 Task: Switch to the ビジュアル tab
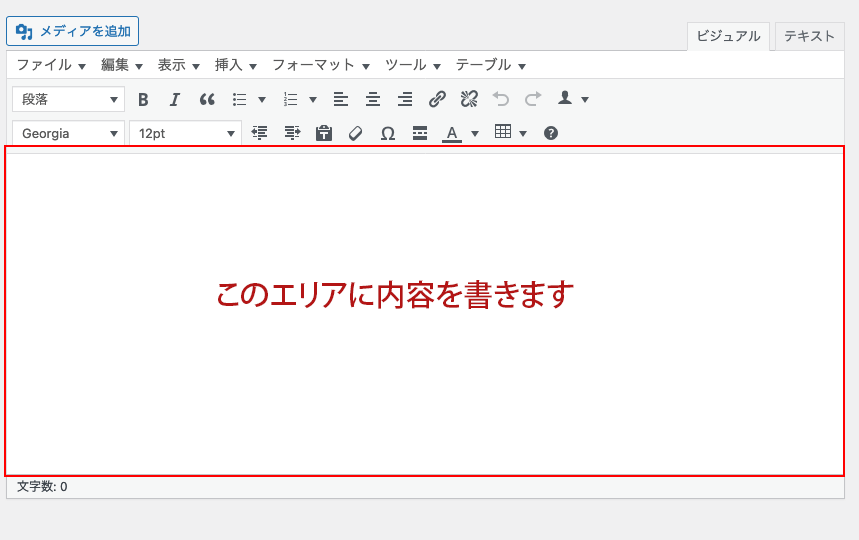(x=728, y=36)
